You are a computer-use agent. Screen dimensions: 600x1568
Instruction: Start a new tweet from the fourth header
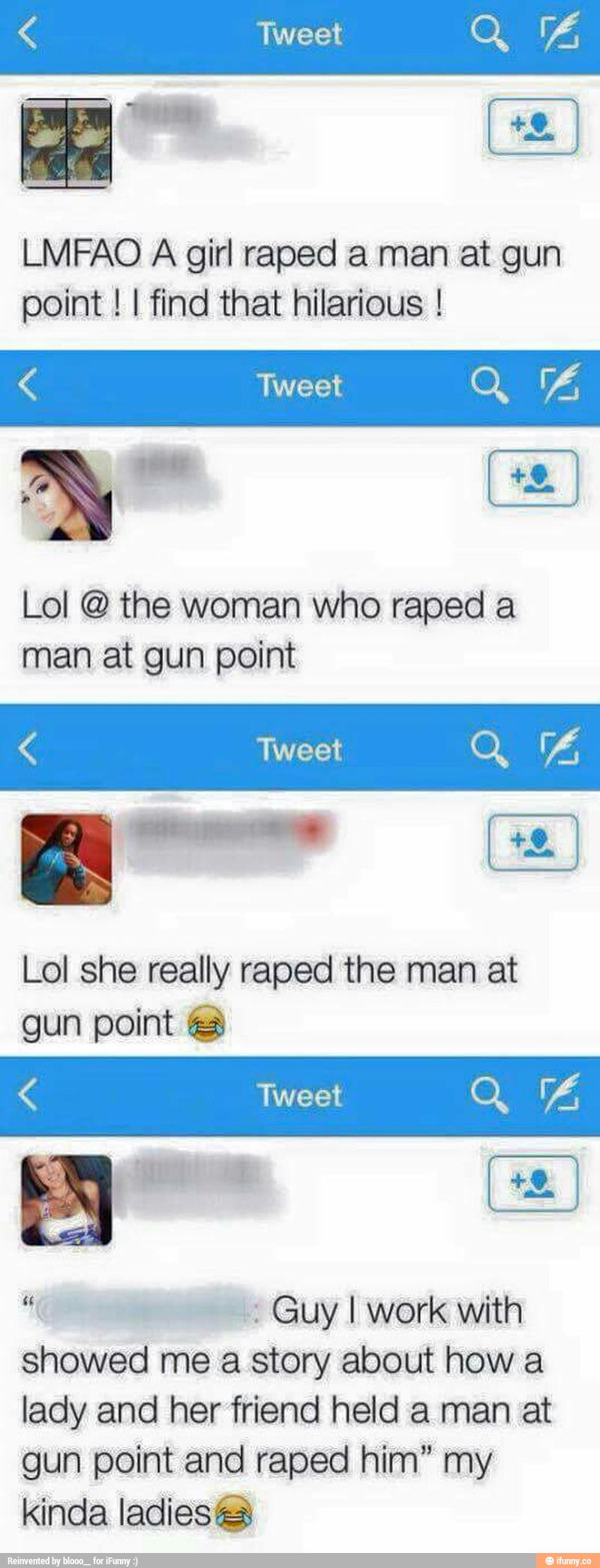point(560,1093)
